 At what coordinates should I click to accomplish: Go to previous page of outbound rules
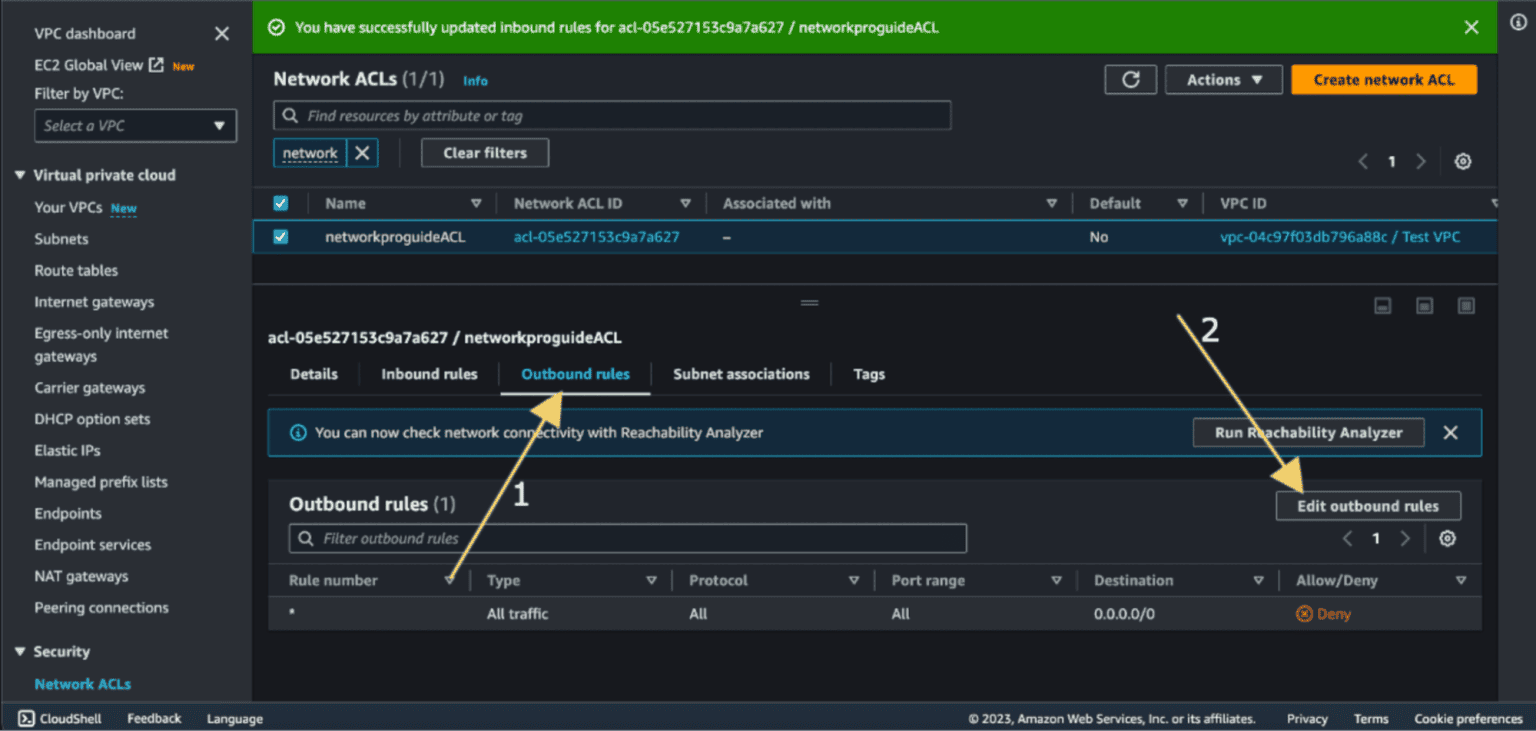(1347, 539)
